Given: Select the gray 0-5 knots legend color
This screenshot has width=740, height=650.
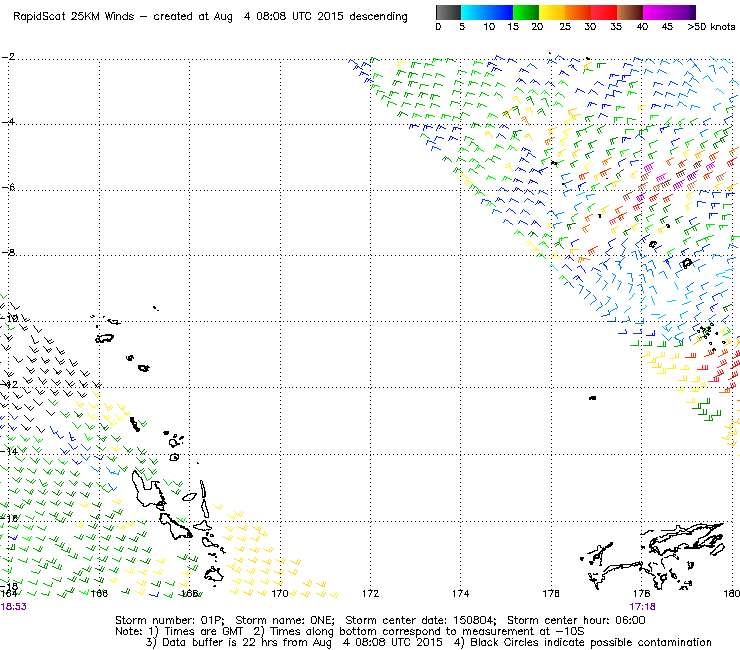Looking at the screenshot, I should (448, 12).
